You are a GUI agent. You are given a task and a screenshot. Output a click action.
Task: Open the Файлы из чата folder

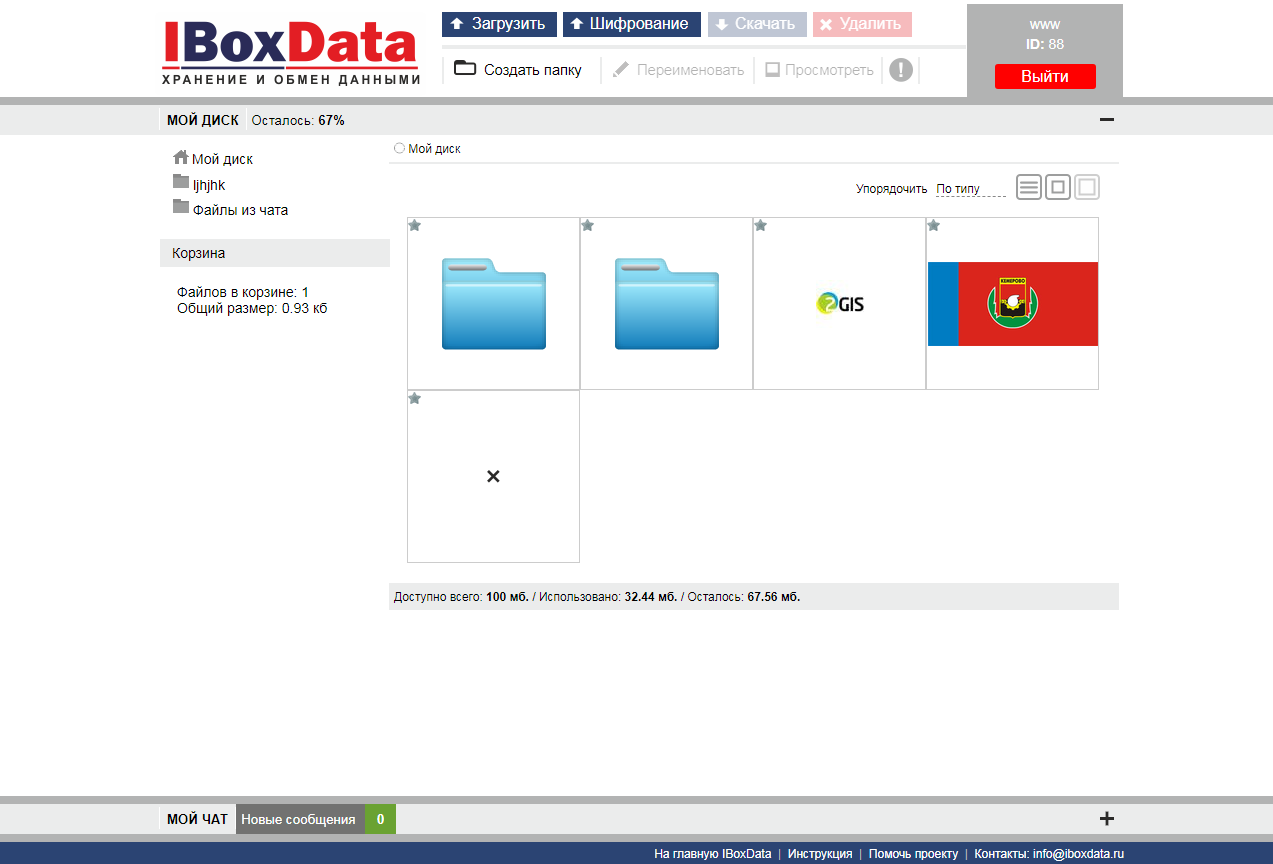coord(239,210)
